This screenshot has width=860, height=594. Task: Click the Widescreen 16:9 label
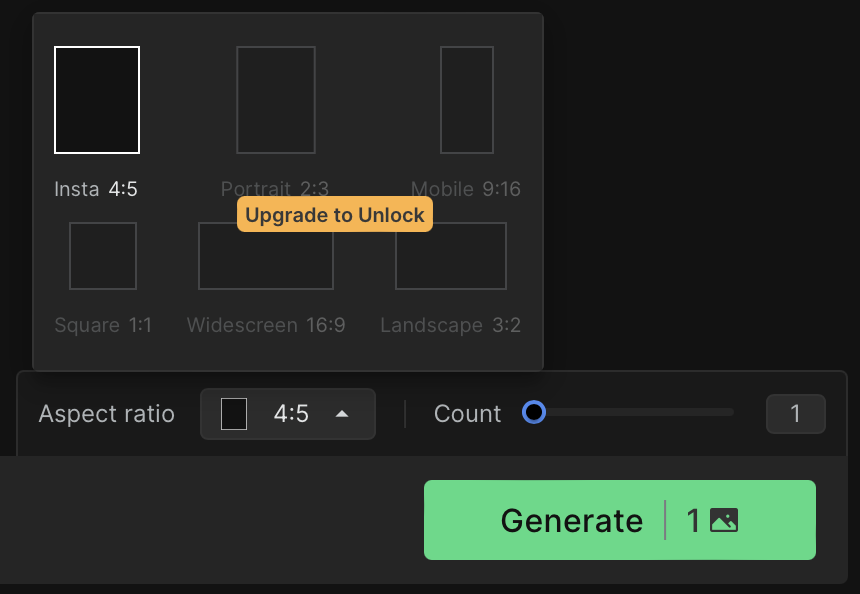click(x=266, y=325)
